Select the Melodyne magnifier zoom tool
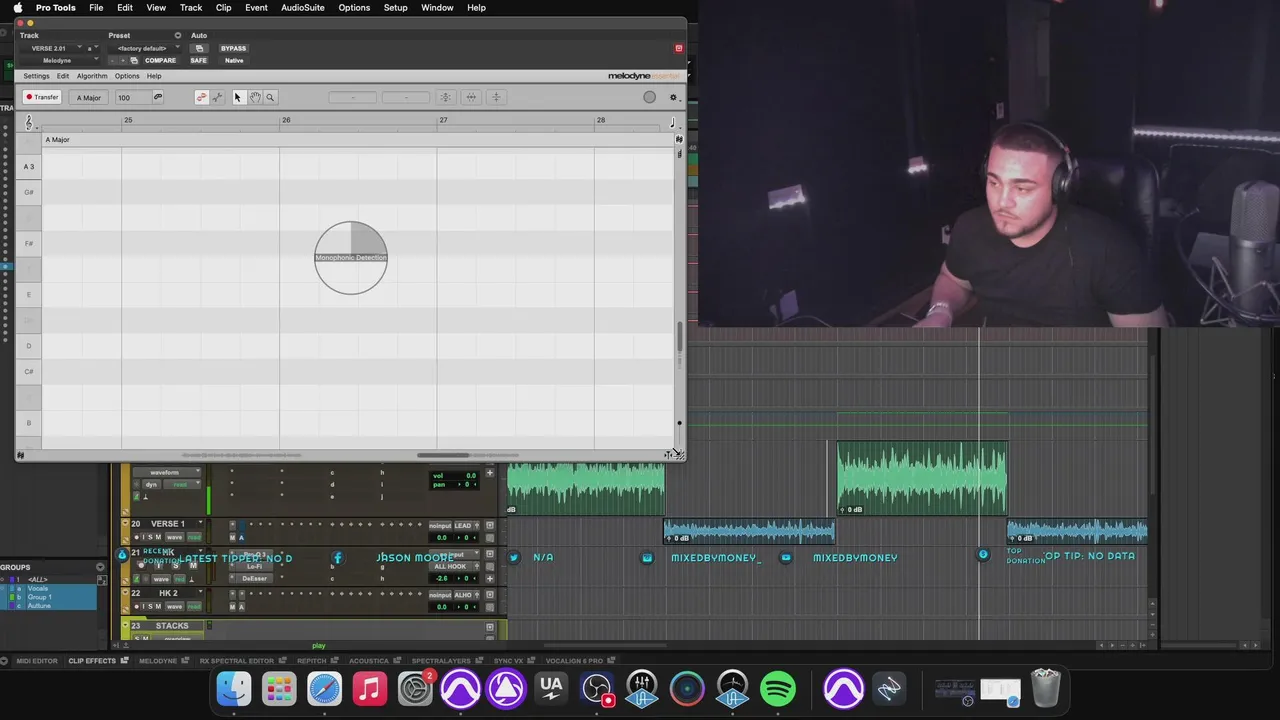This screenshot has width=1280, height=720. (x=270, y=97)
